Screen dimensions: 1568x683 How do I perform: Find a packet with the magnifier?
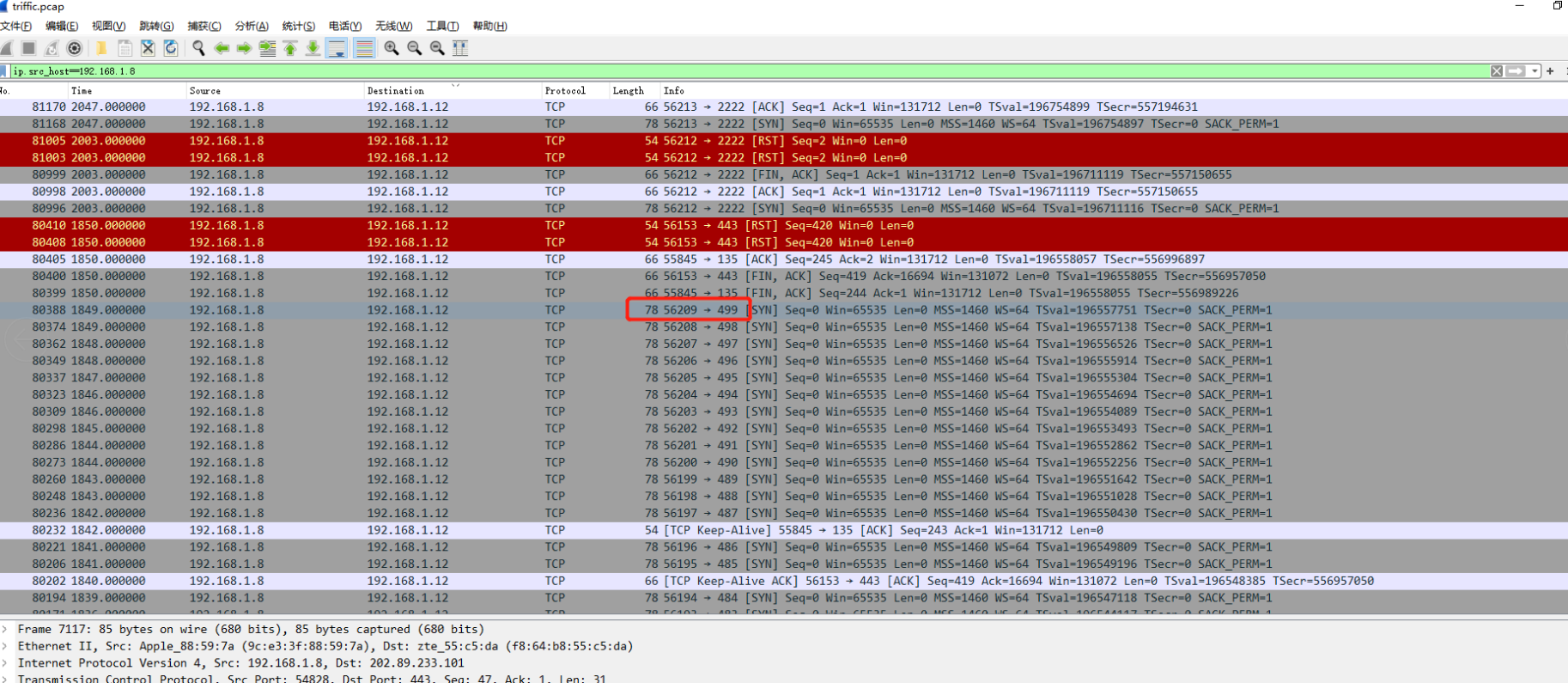coord(198,48)
